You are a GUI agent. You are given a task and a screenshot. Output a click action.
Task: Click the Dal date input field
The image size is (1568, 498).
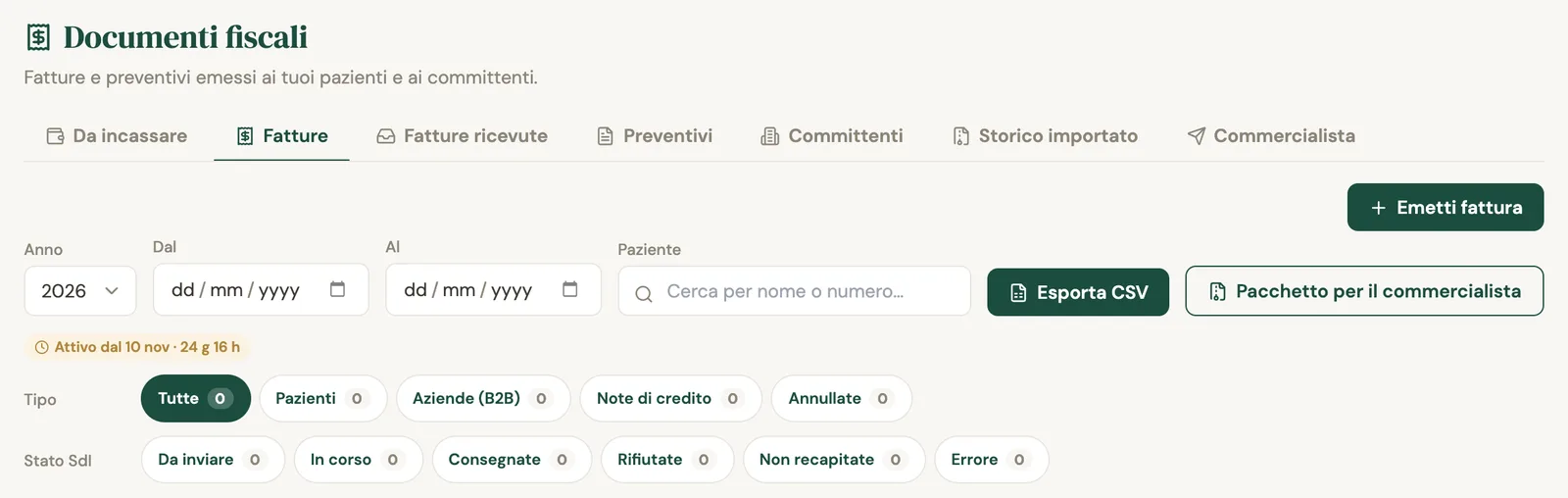click(x=261, y=289)
